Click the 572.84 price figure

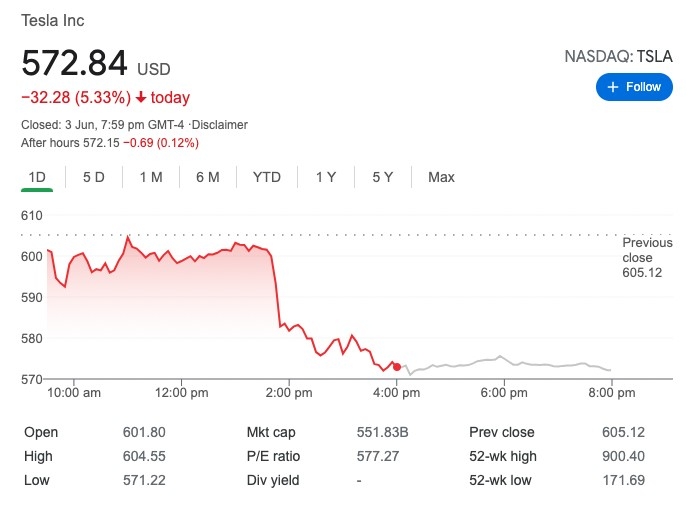pyautogui.click(x=75, y=64)
